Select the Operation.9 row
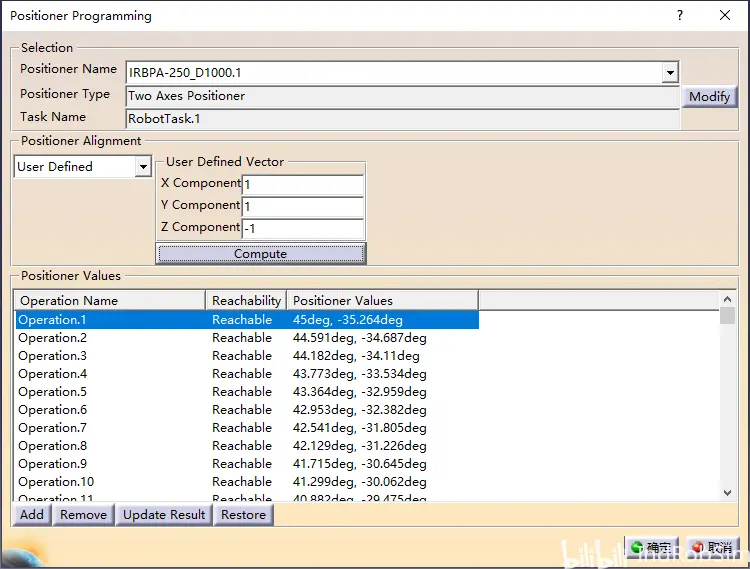Viewport: 750px width, 569px height. [247, 463]
